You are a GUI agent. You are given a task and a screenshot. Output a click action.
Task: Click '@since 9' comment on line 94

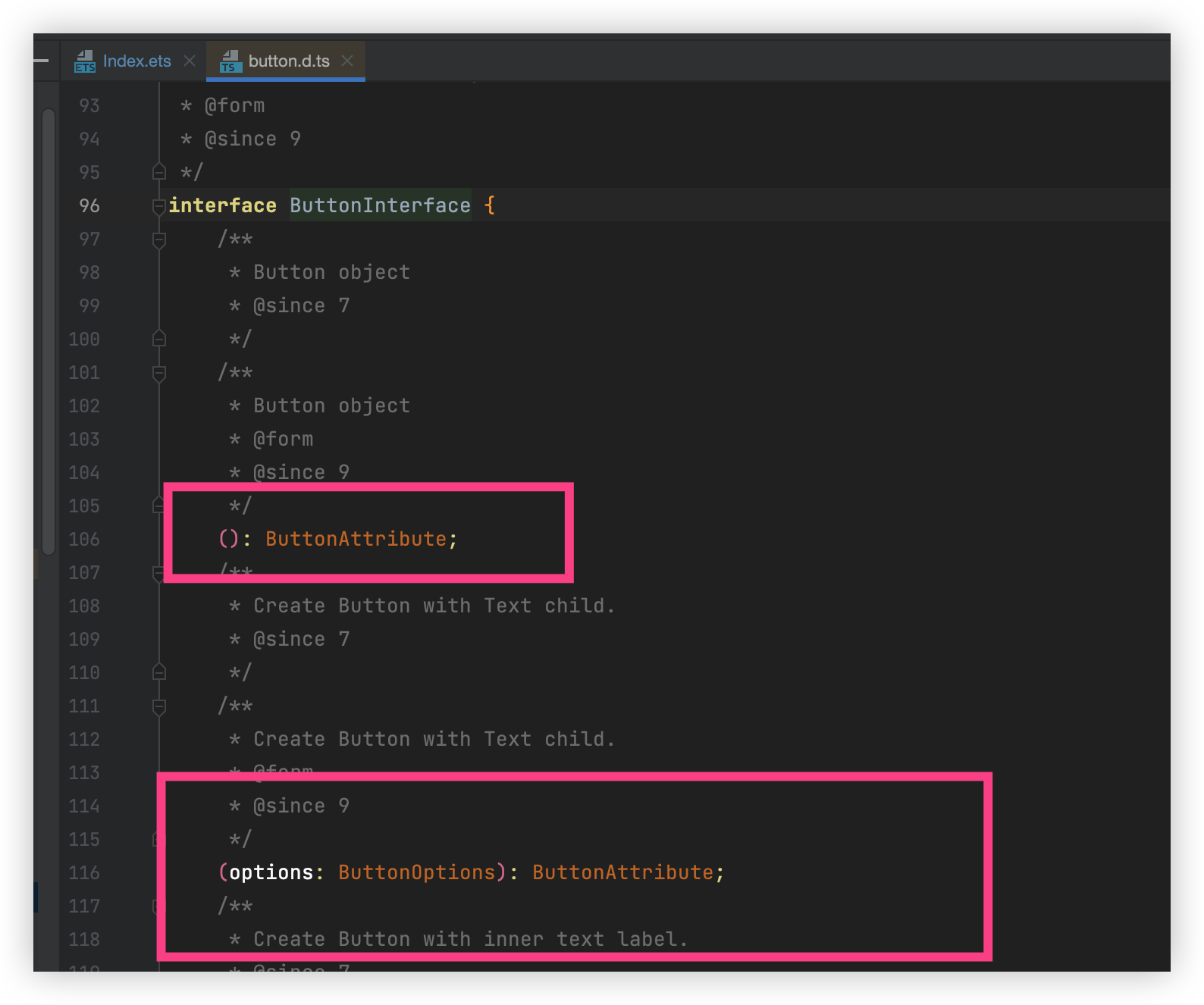252,139
